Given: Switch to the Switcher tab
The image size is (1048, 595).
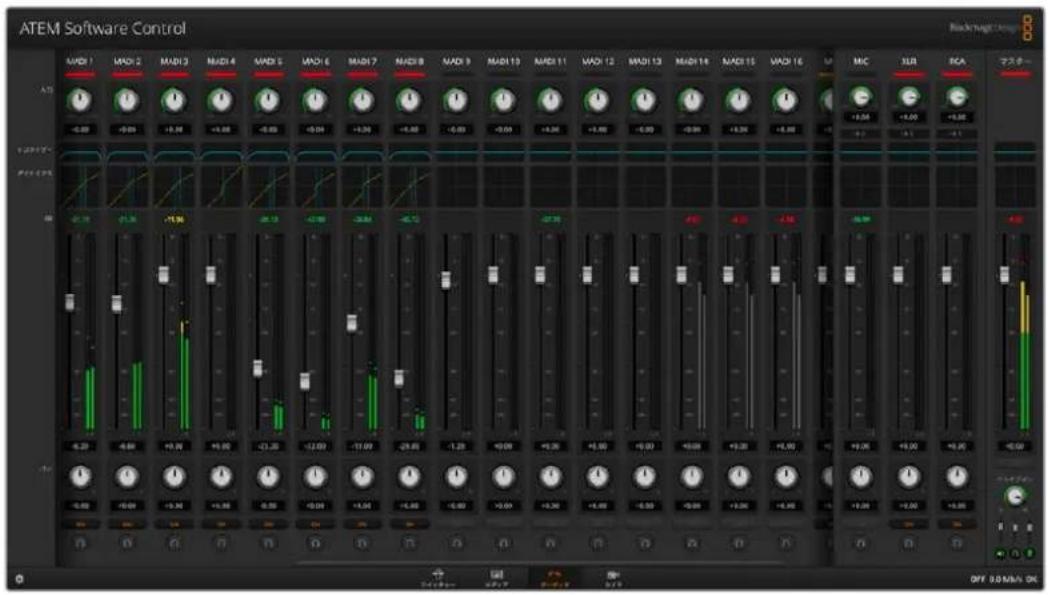Looking at the screenshot, I should tap(438, 578).
